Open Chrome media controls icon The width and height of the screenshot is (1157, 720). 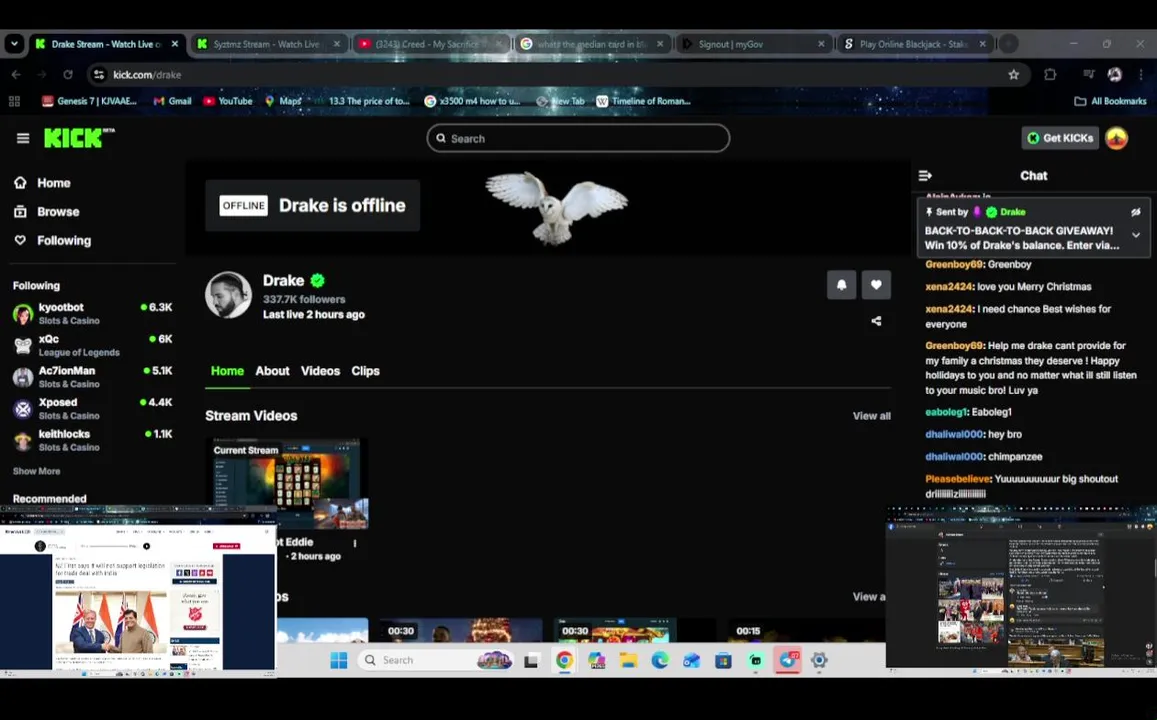tap(1088, 75)
